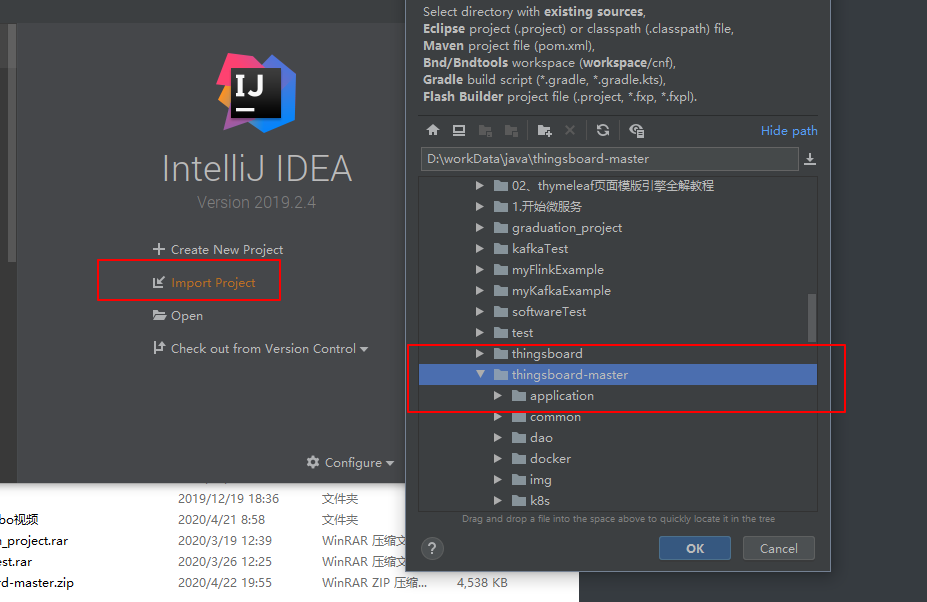Screen dimensions: 927x602
Task: Jump to Desktop directory icon
Action: tap(459, 130)
